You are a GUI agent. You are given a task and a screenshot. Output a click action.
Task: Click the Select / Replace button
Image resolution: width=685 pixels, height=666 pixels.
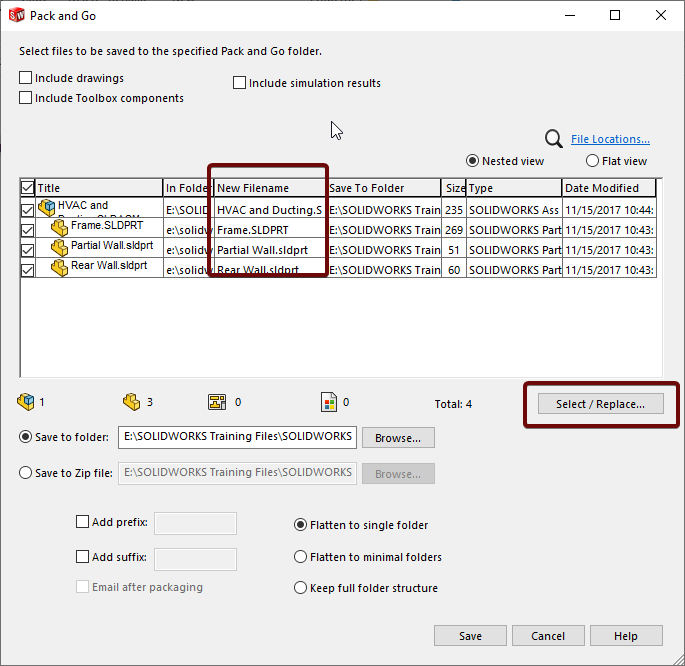pyautogui.click(x=600, y=404)
